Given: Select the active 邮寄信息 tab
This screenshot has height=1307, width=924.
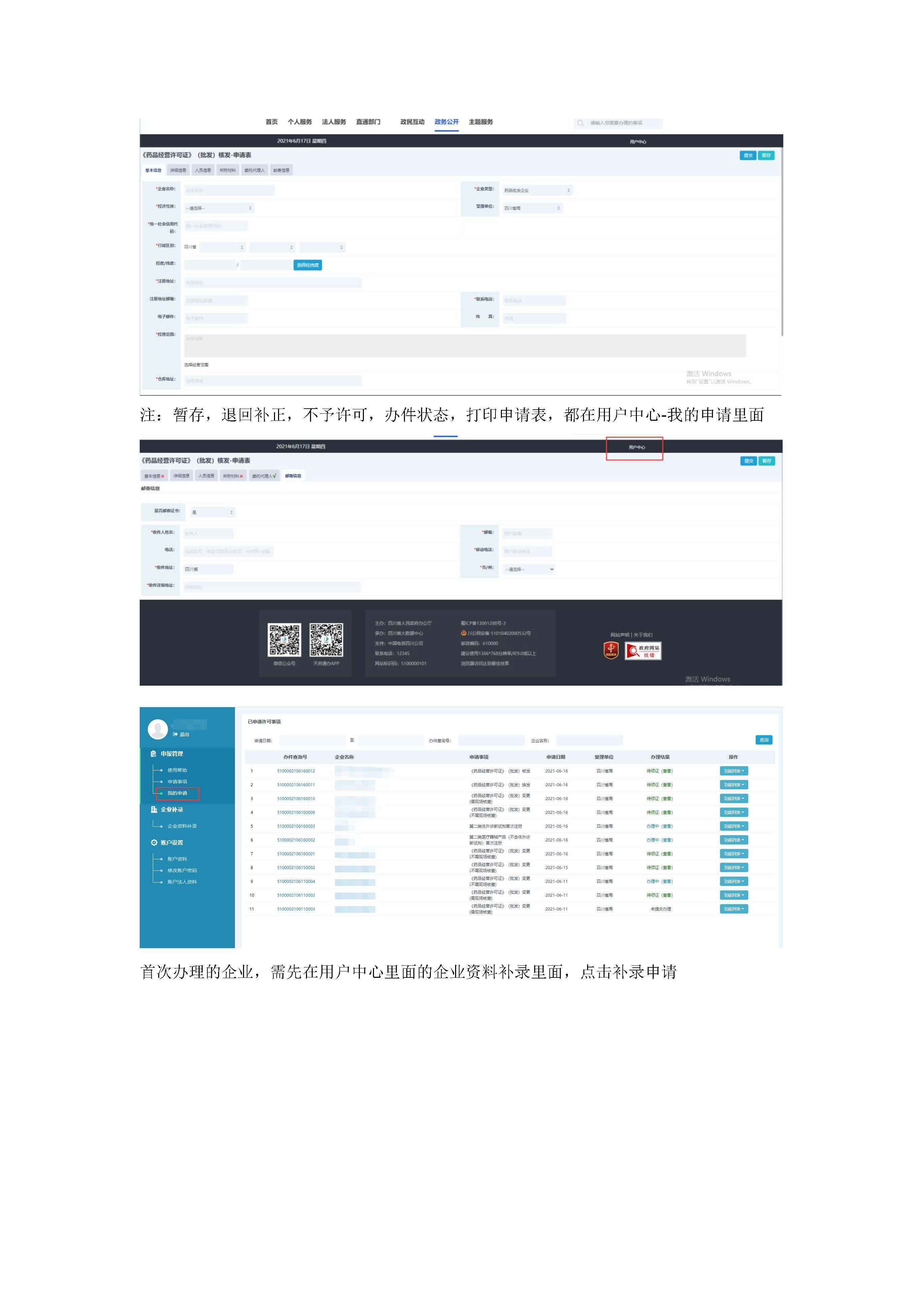Looking at the screenshot, I should (x=293, y=476).
